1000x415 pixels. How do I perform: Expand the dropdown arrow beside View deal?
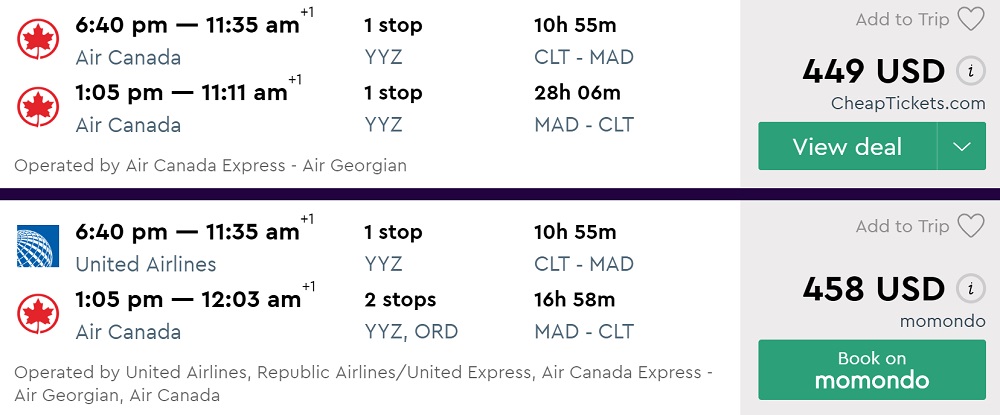(962, 147)
